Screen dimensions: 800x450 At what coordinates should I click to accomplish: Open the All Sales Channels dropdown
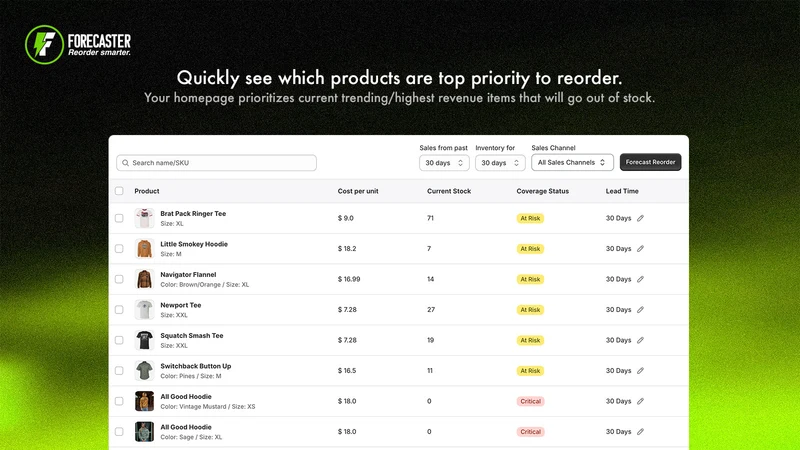click(x=572, y=162)
